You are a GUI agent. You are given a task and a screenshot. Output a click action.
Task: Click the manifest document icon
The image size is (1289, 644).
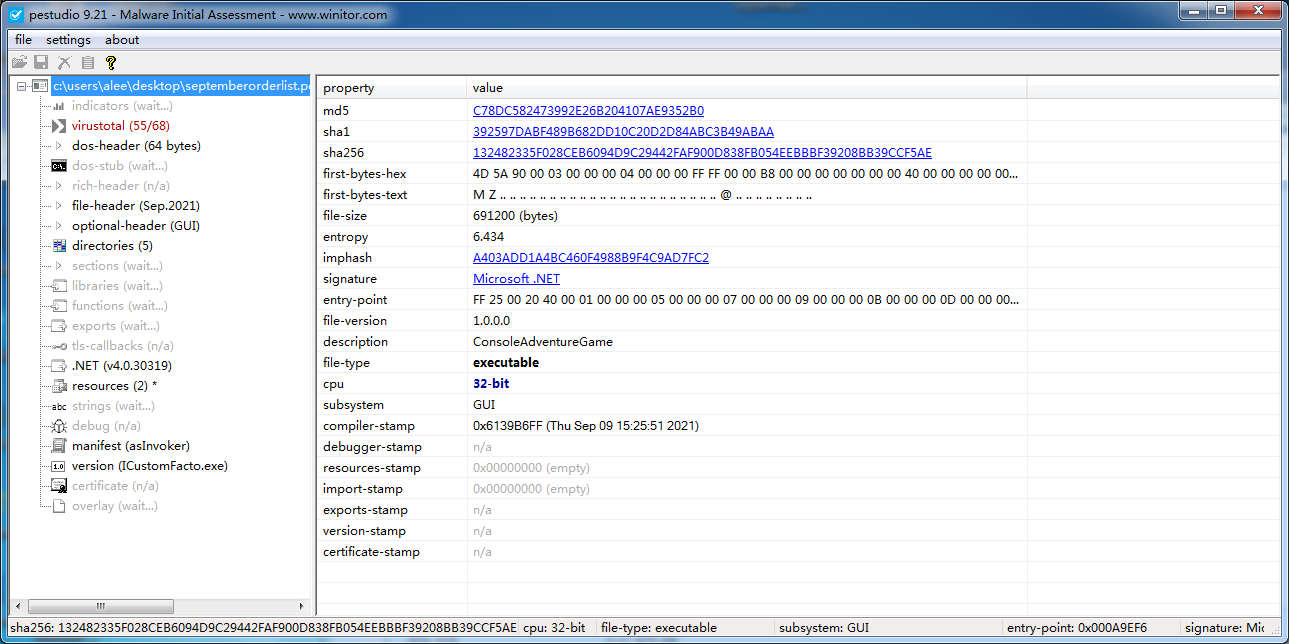pos(59,446)
